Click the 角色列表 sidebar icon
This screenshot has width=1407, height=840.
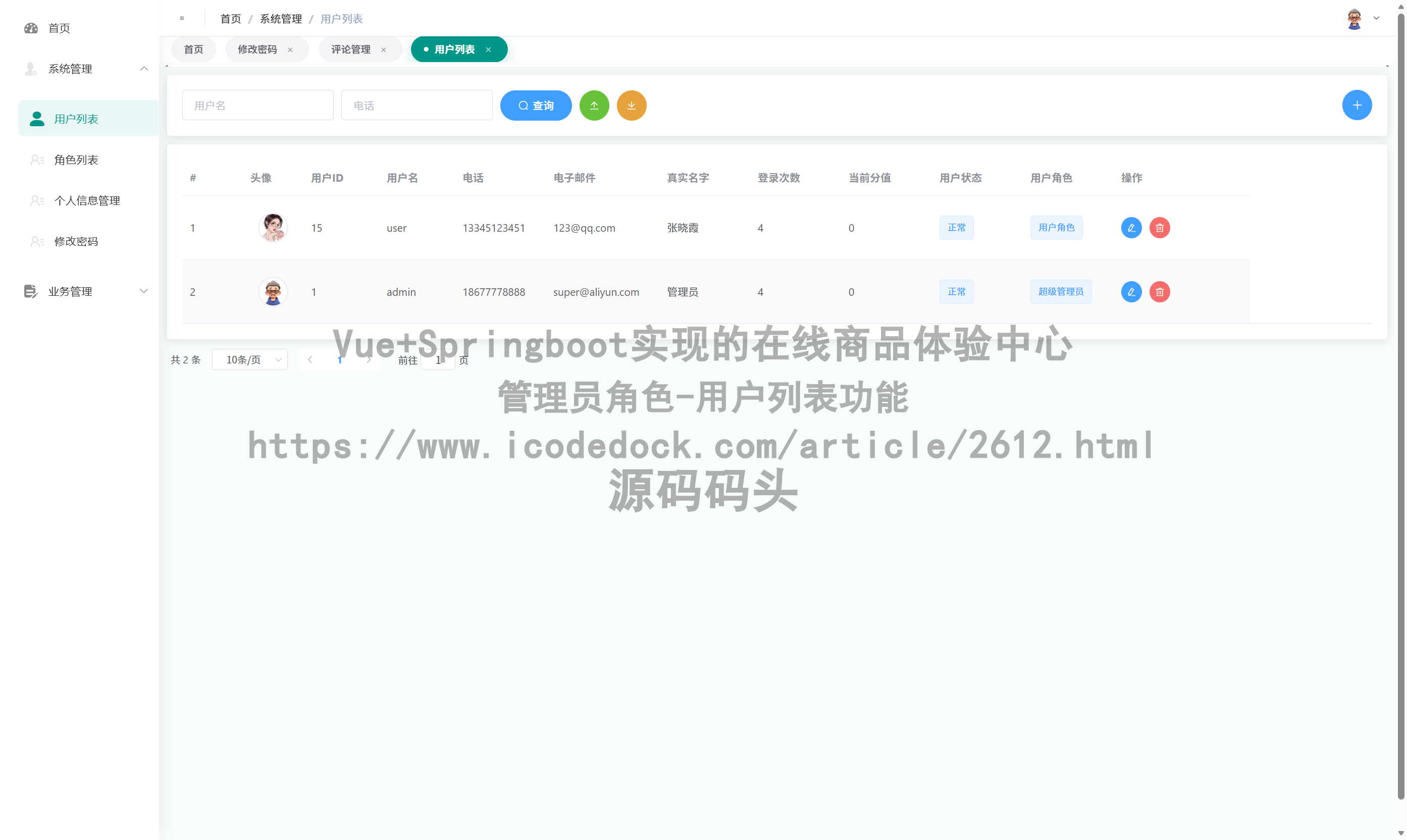(x=37, y=160)
